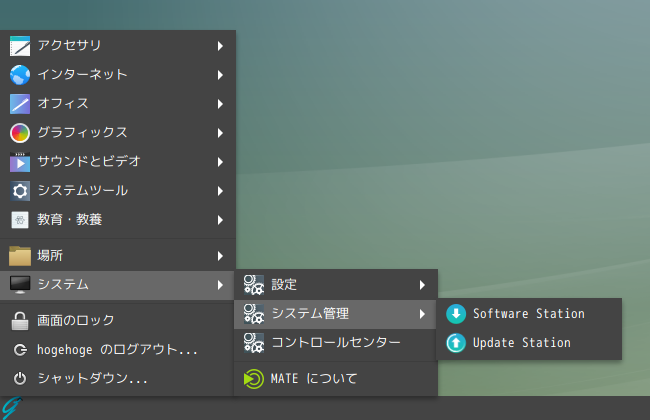Launch Update Station
The height and width of the screenshot is (420, 650).
click(x=529, y=343)
